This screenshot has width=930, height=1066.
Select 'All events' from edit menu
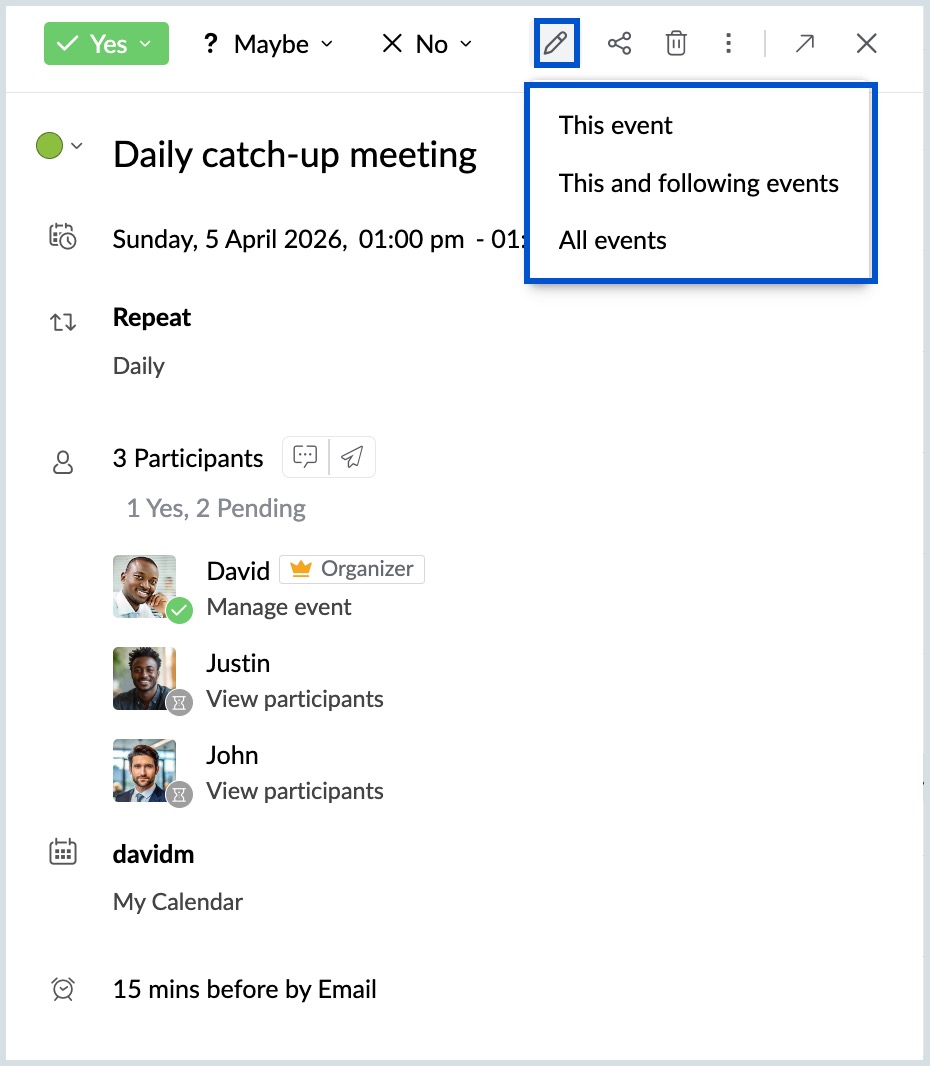612,241
